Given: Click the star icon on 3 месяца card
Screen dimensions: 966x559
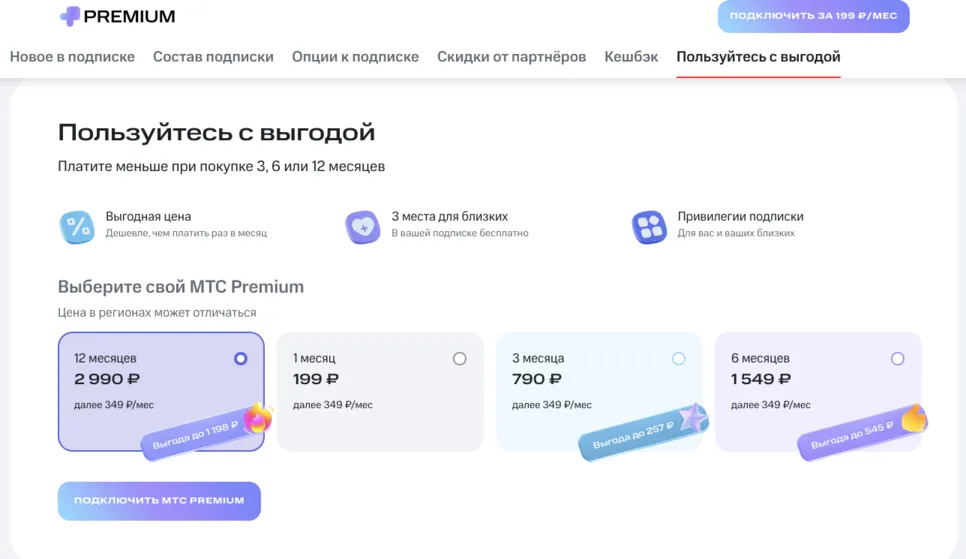Looking at the screenshot, I should pyautogui.click(x=694, y=418).
